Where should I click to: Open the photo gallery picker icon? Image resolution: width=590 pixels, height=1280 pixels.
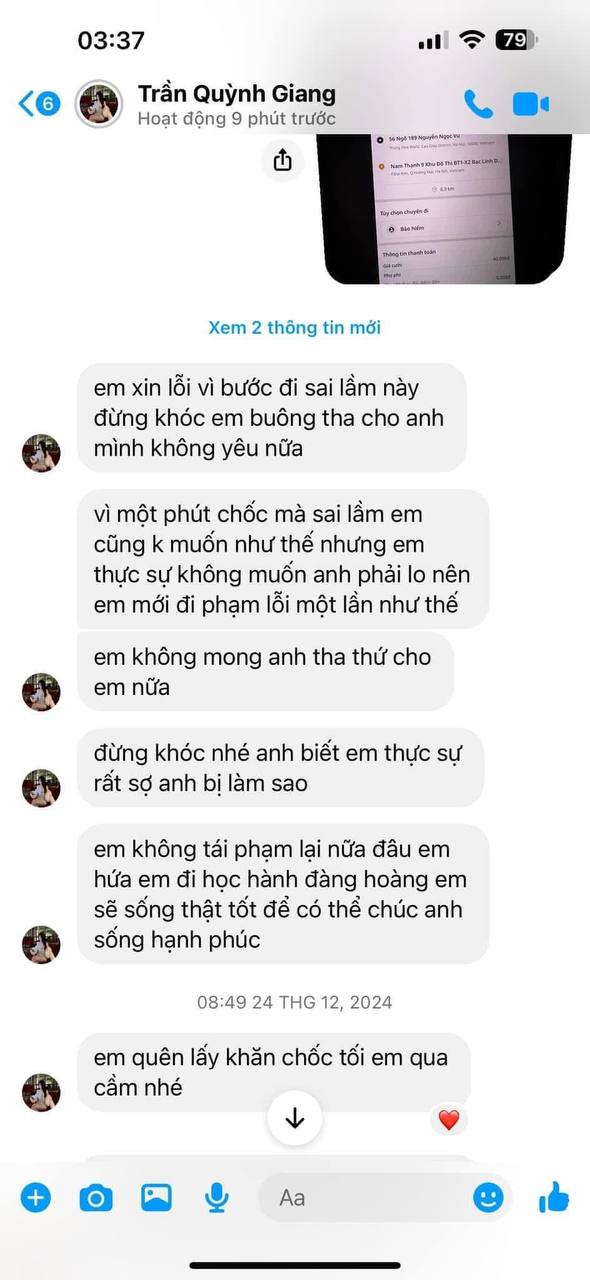coord(156,1197)
